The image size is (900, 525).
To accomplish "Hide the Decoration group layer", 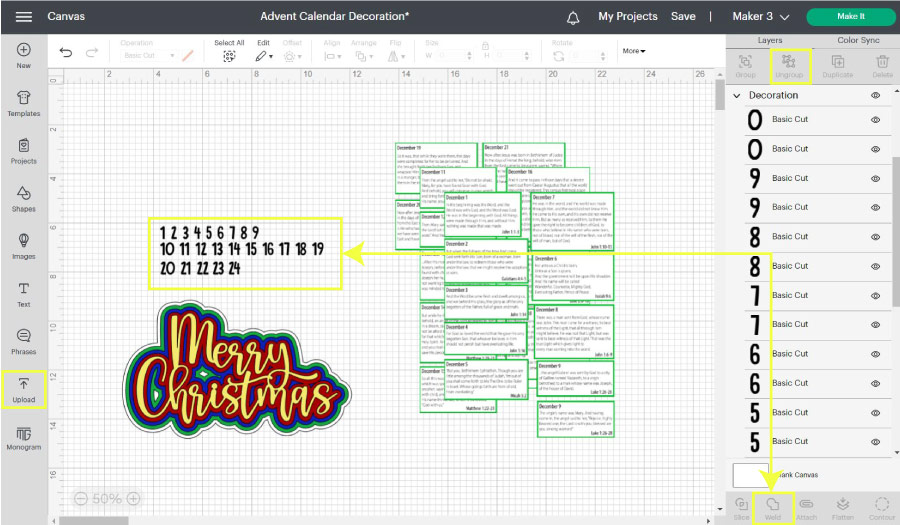I will [875, 96].
